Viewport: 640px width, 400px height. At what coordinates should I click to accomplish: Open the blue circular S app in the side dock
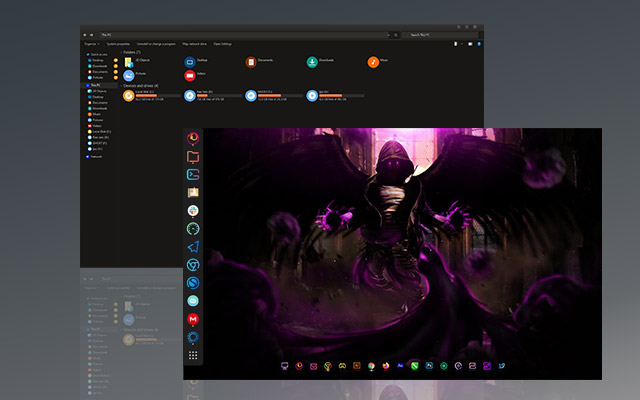[193, 283]
